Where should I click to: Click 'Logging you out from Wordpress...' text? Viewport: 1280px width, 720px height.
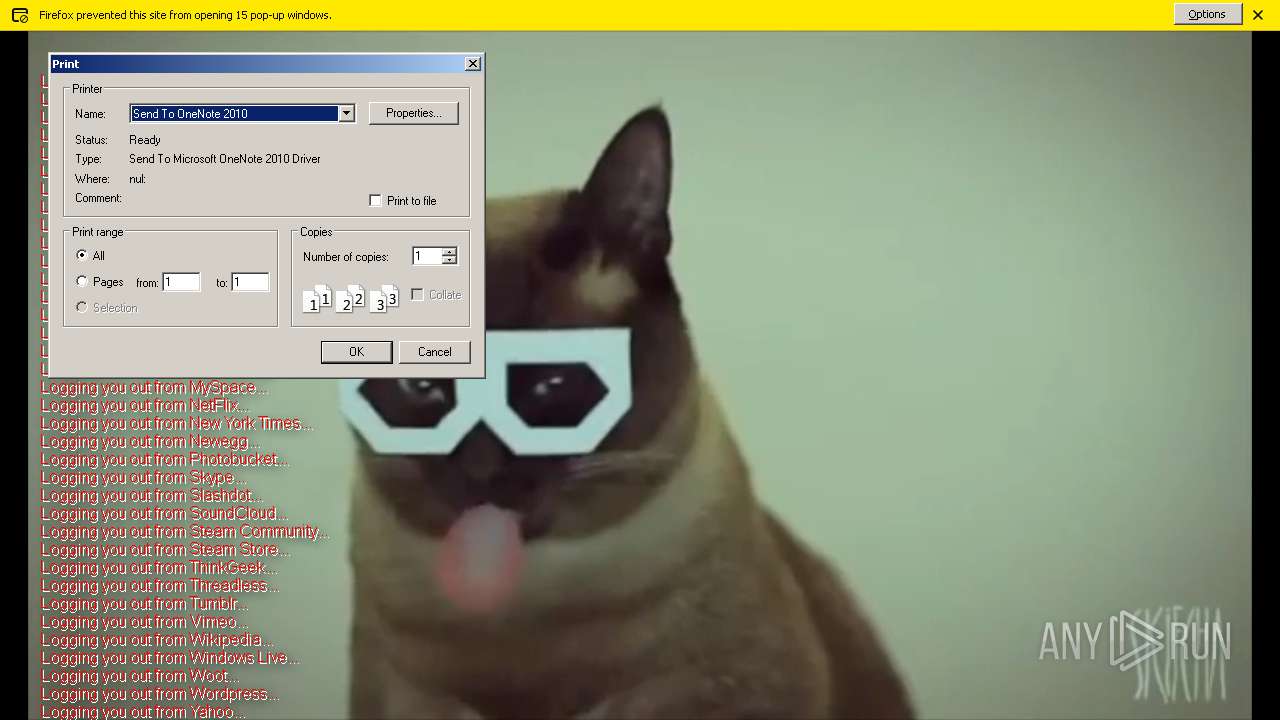click(160, 694)
